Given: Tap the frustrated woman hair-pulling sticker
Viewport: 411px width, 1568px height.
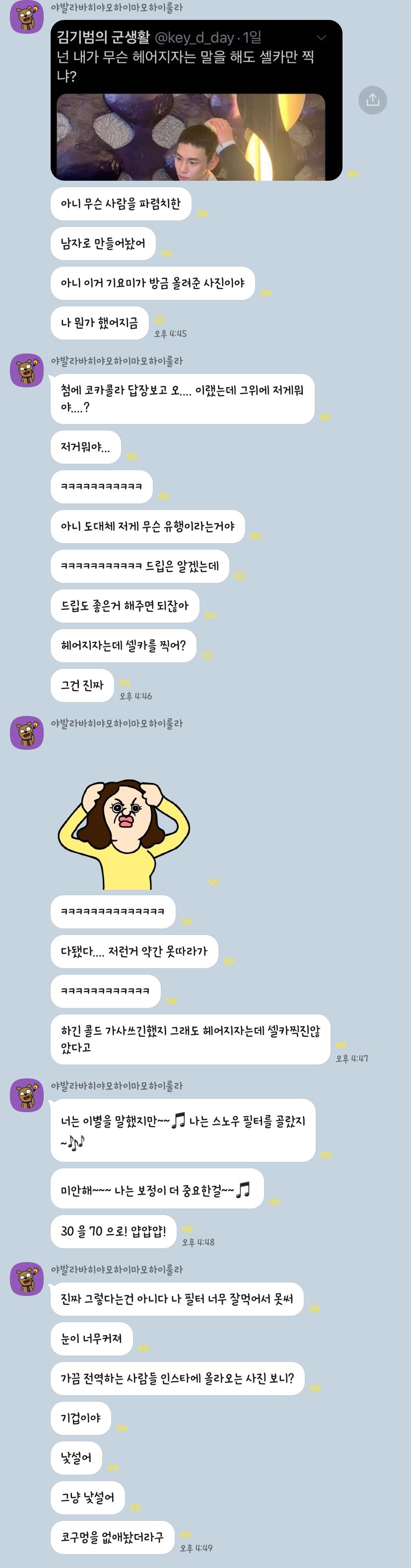Looking at the screenshot, I should click(x=124, y=834).
